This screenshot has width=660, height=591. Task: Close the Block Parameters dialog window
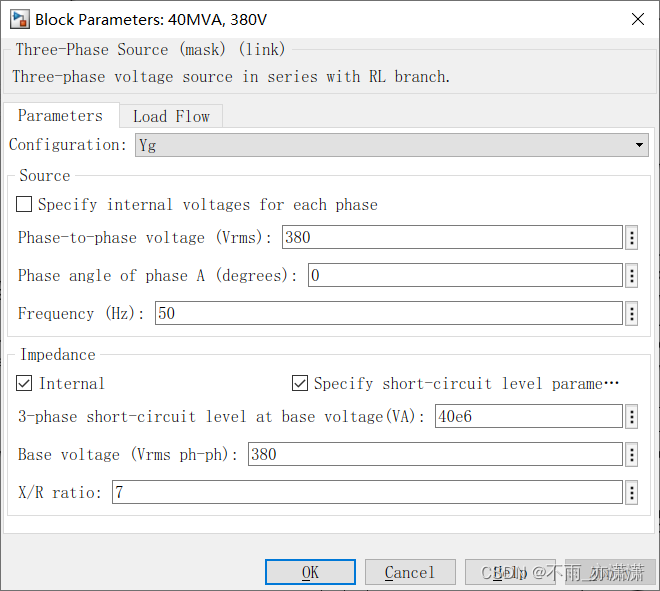point(637,19)
